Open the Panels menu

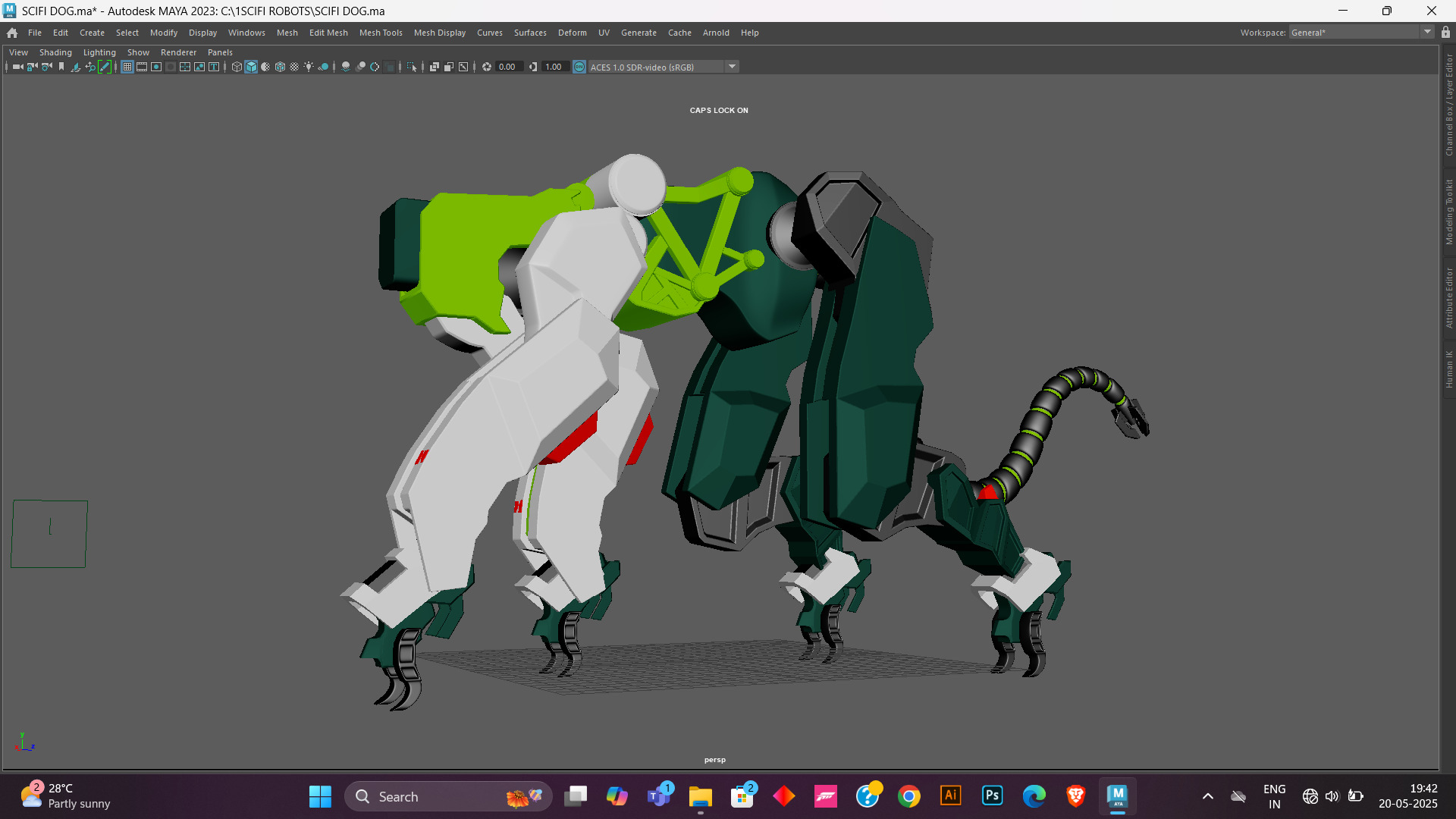tap(220, 52)
